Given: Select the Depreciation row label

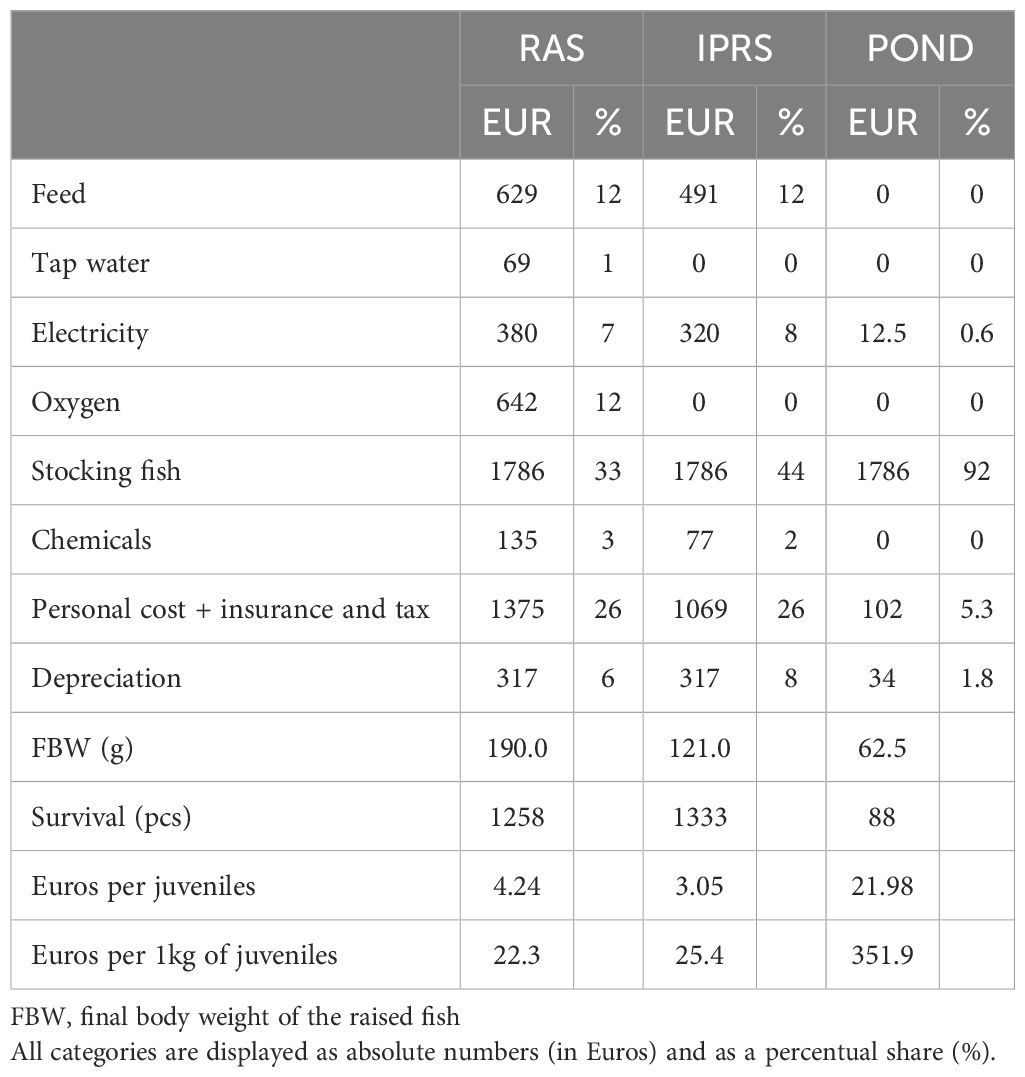Looking at the screenshot, I should click(107, 678).
